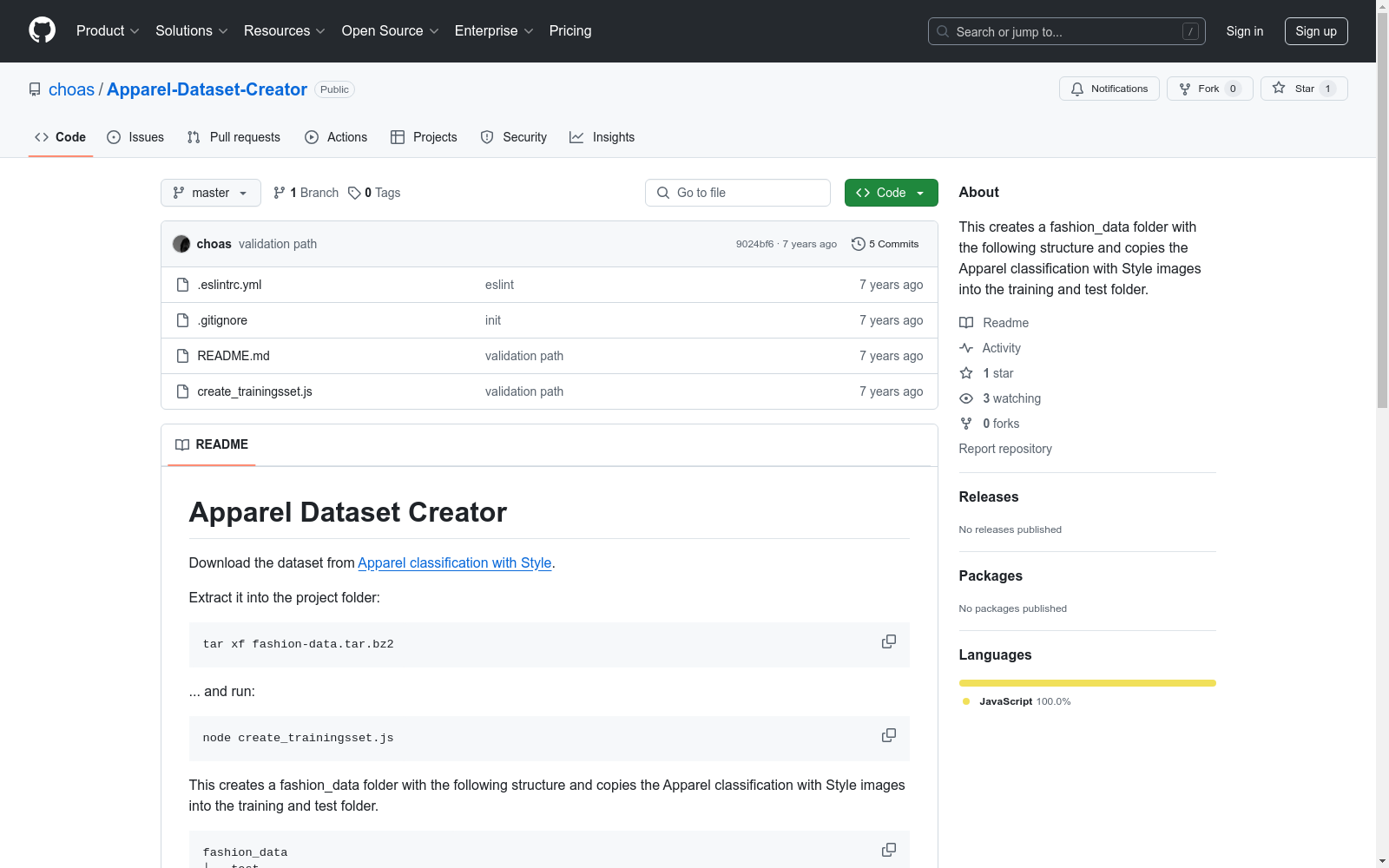Open the create_trainingsset.js file
The width and height of the screenshot is (1389, 868).
pyautogui.click(x=254, y=391)
